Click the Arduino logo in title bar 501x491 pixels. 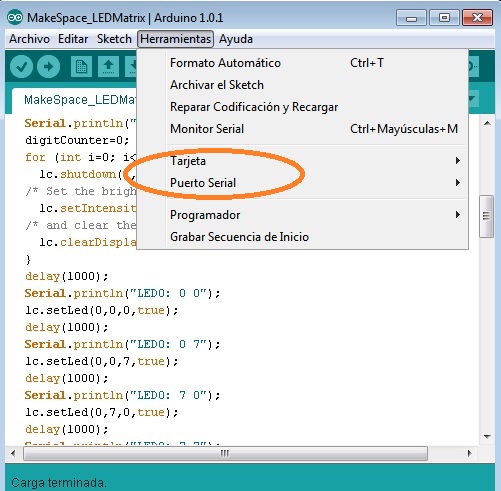tap(15, 17)
